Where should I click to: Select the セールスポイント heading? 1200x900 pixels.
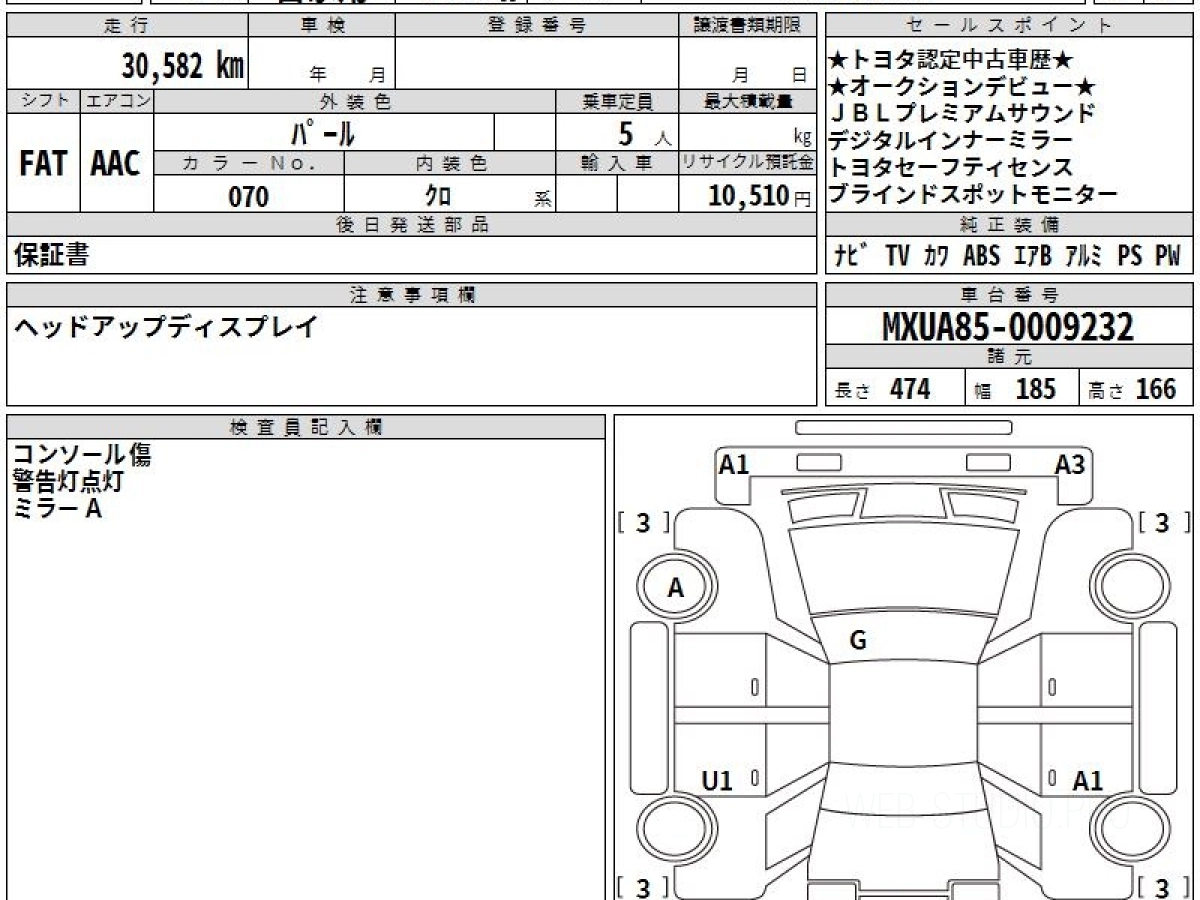pos(1010,26)
